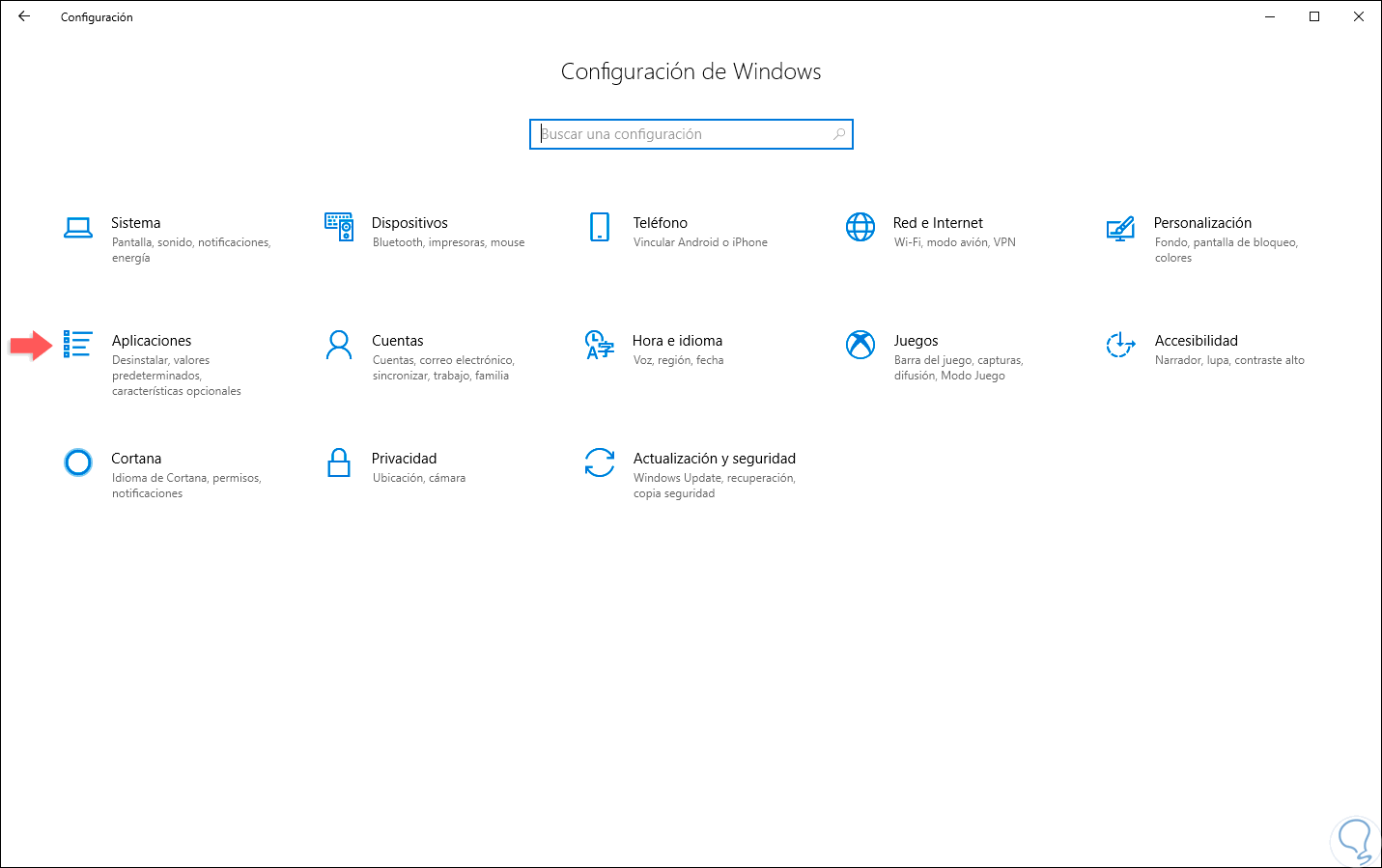Go to Dispositivos settings label
Screen dimensions: 1382x868
409,223
